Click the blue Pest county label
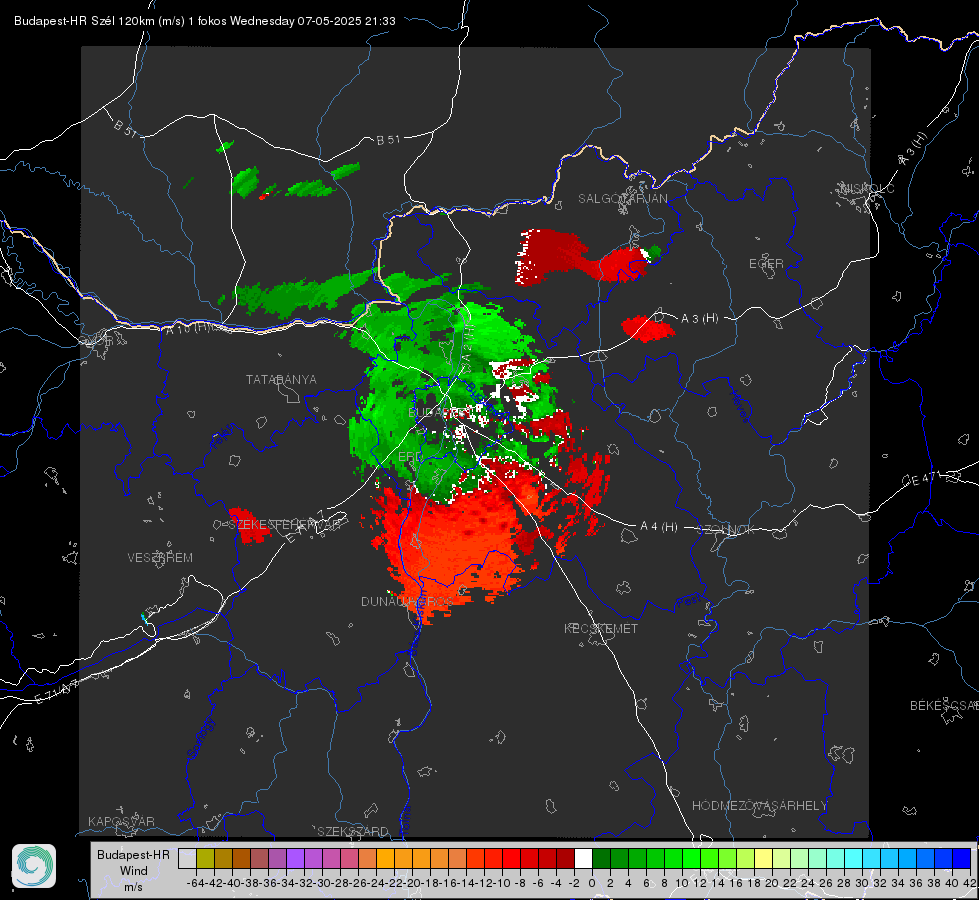 click(x=688, y=601)
